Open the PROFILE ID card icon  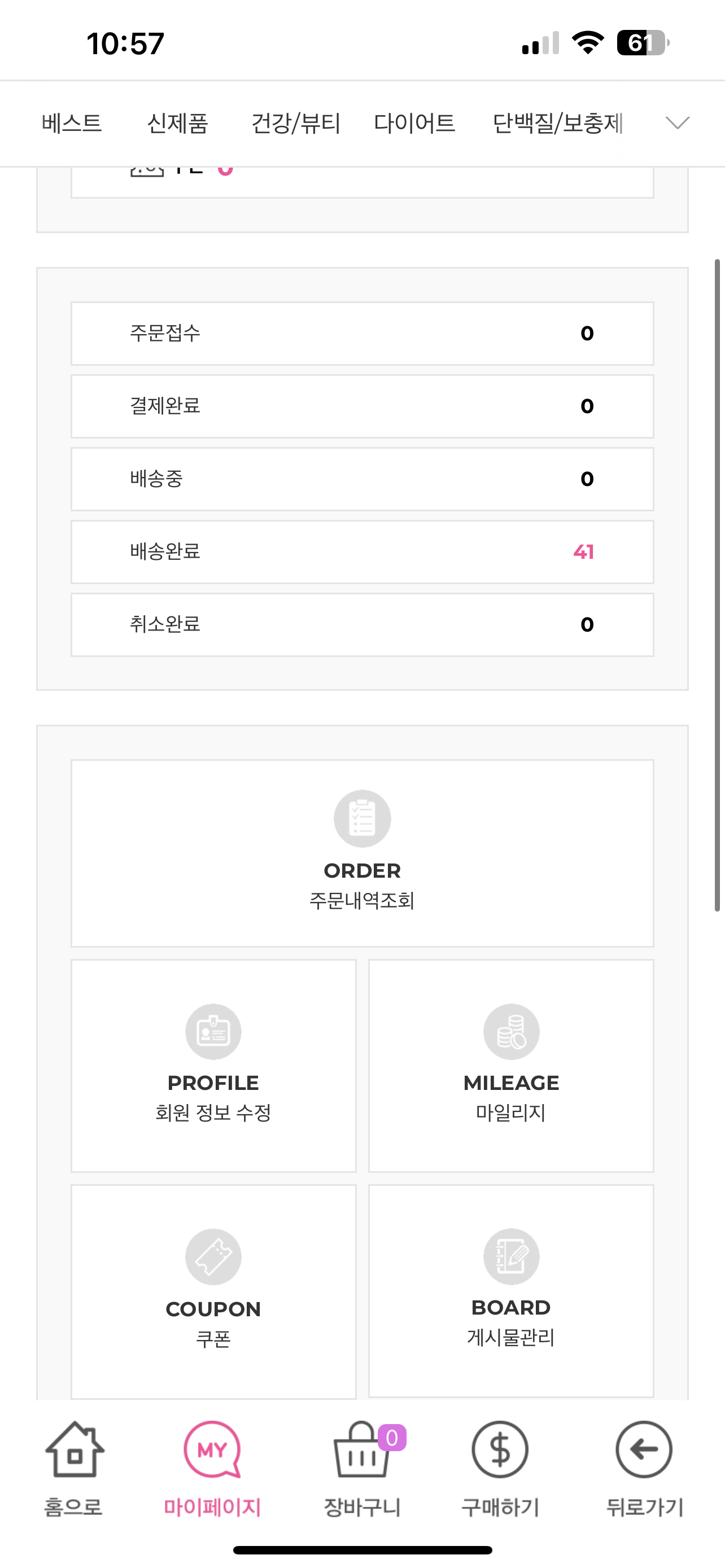click(213, 1032)
